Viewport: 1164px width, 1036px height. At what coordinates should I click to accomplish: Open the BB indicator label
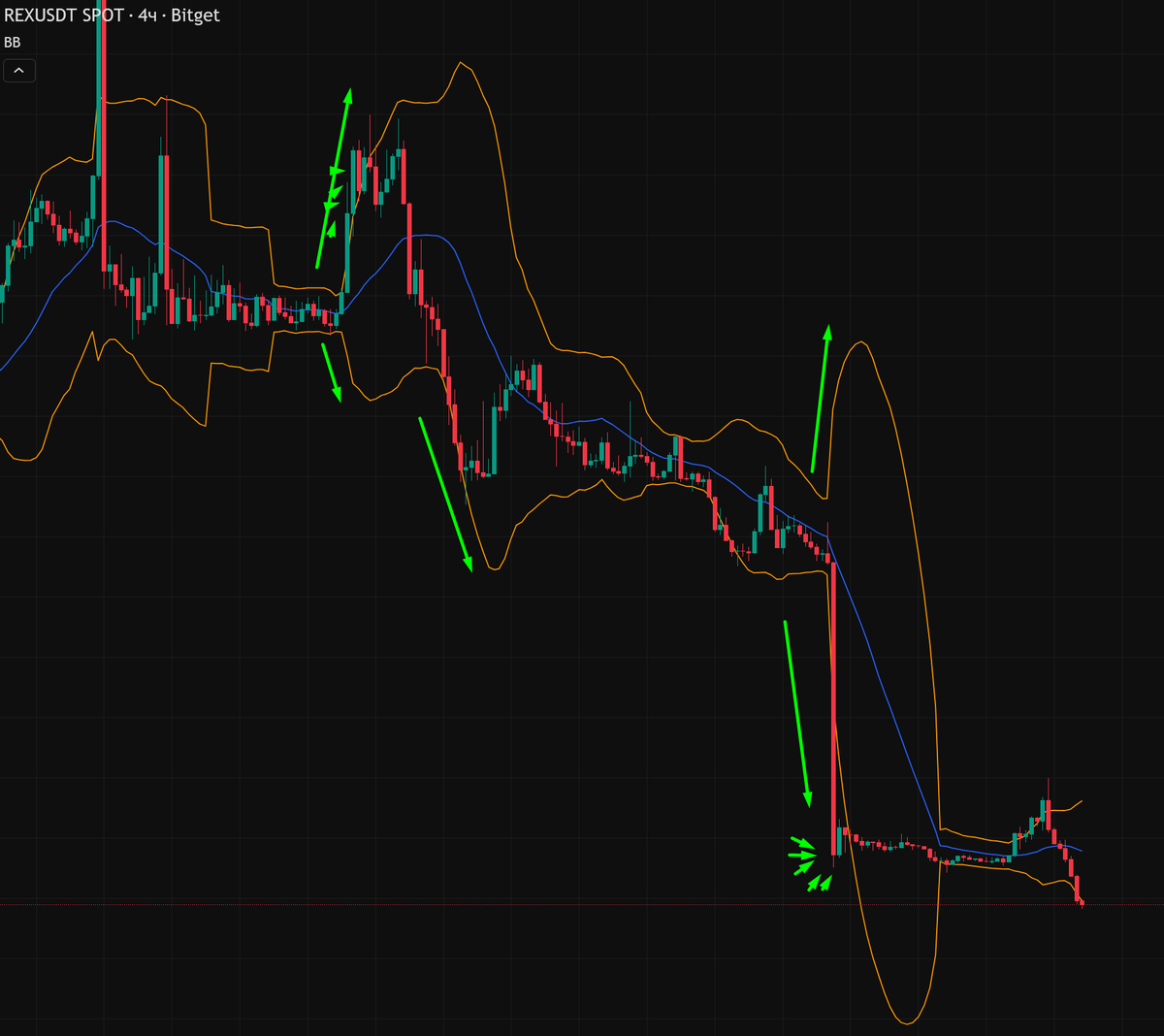13,43
